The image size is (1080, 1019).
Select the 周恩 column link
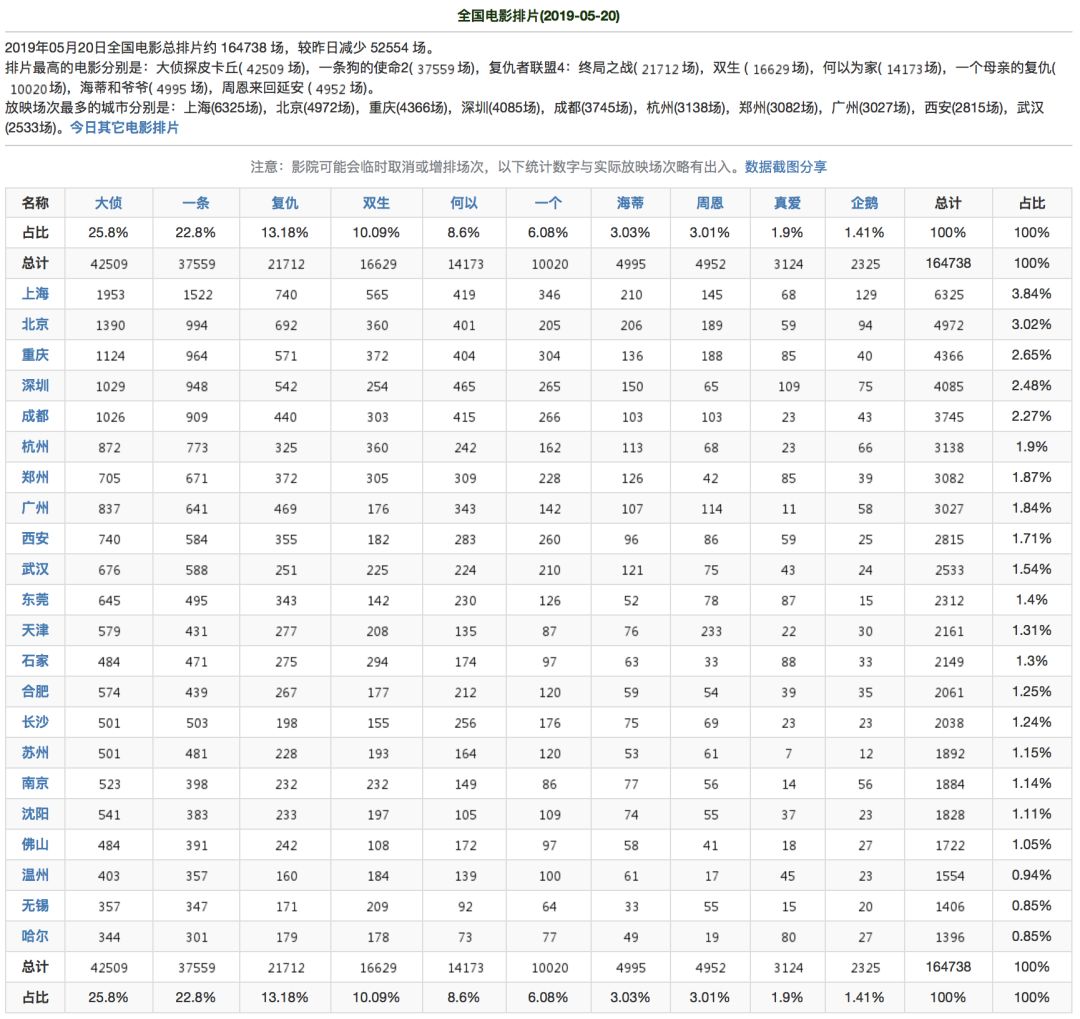coord(710,202)
